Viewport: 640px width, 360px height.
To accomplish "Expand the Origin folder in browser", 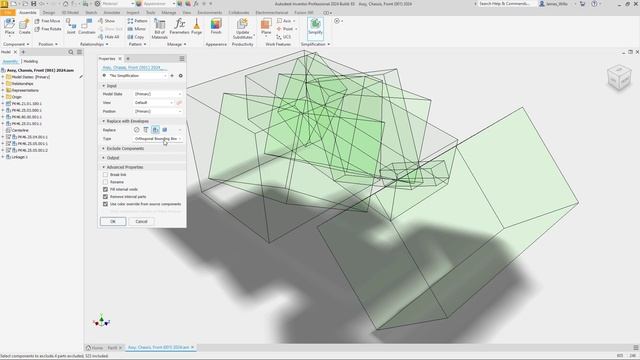I will pos(3,97).
